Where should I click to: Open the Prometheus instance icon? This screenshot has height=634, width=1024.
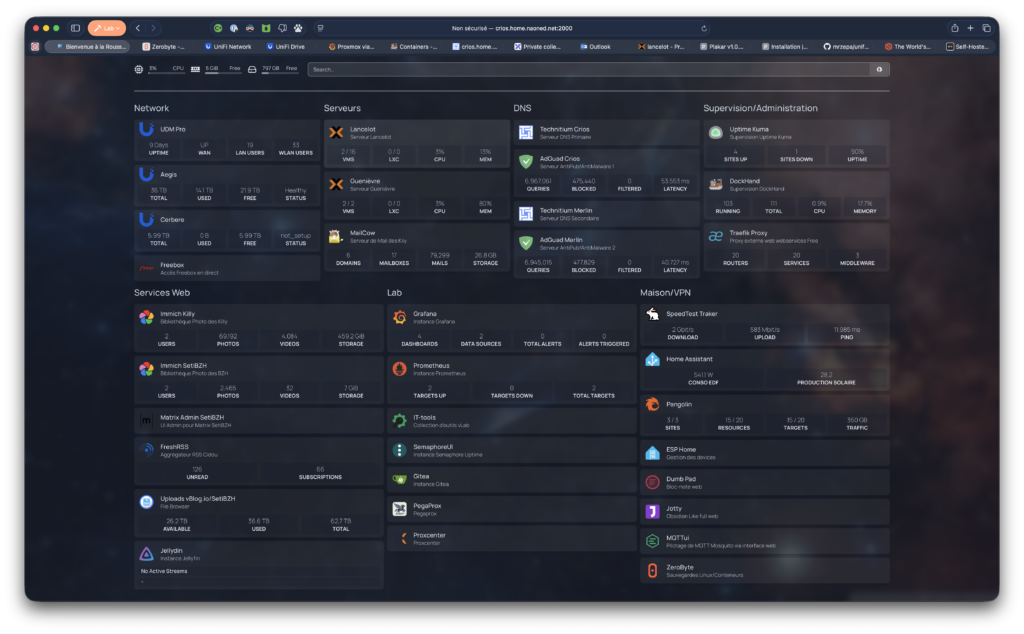point(399,369)
